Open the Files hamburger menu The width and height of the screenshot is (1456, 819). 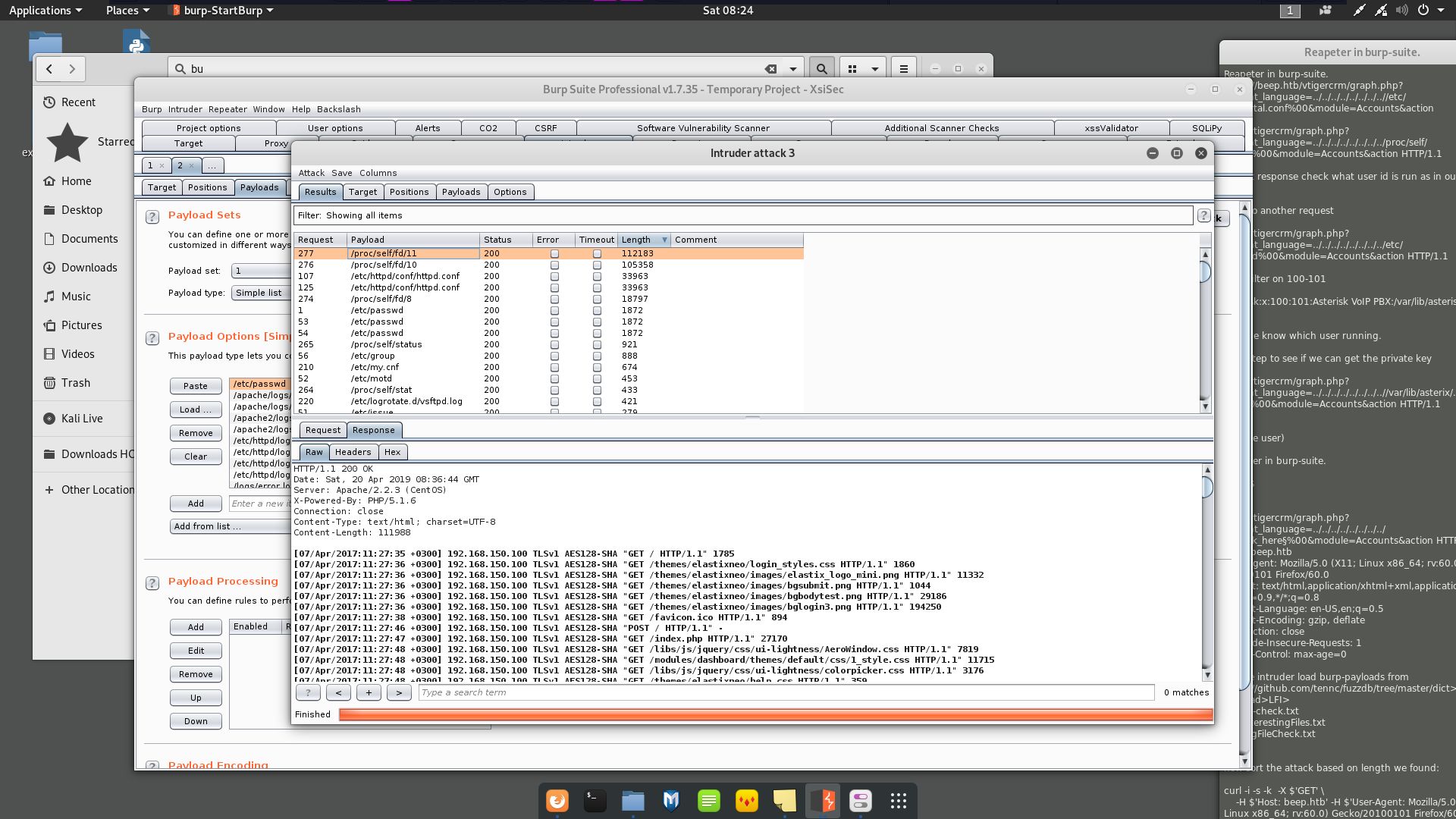[x=903, y=69]
